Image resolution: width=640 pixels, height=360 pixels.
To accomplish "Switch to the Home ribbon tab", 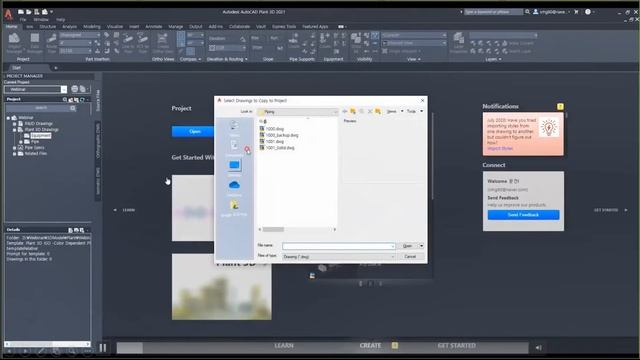I will [11, 27].
